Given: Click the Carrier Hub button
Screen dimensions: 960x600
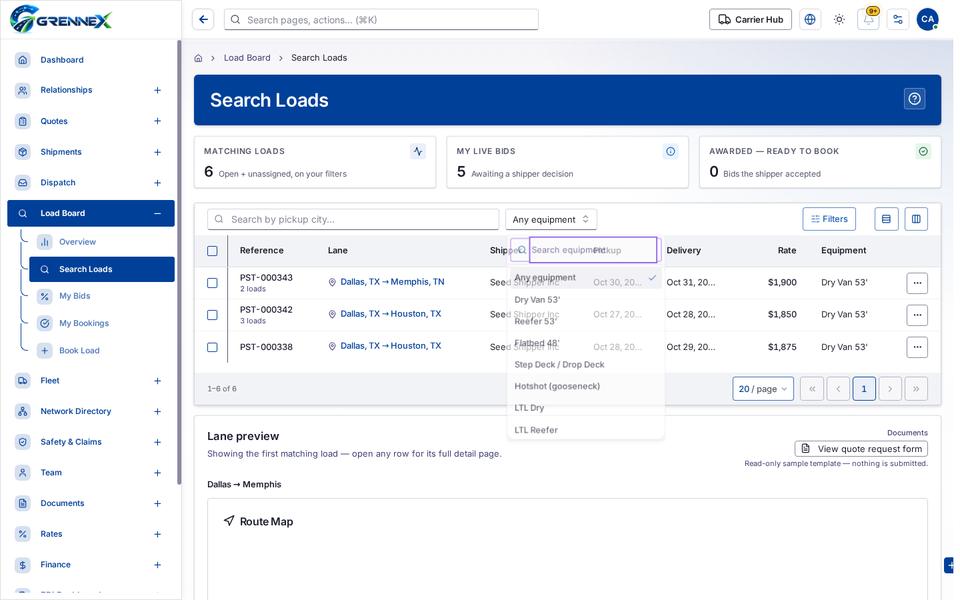Looking at the screenshot, I should [x=750, y=20].
